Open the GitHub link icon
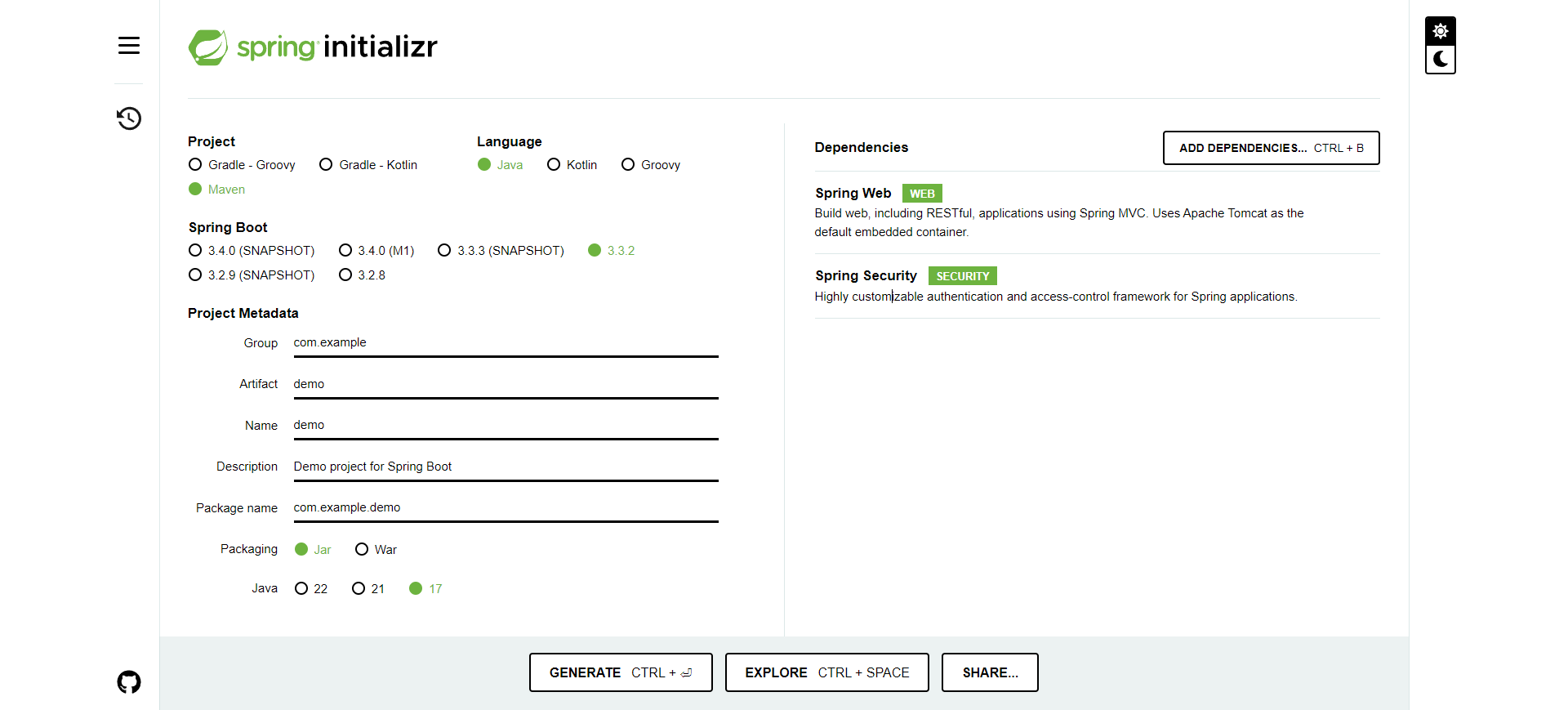 (x=128, y=681)
